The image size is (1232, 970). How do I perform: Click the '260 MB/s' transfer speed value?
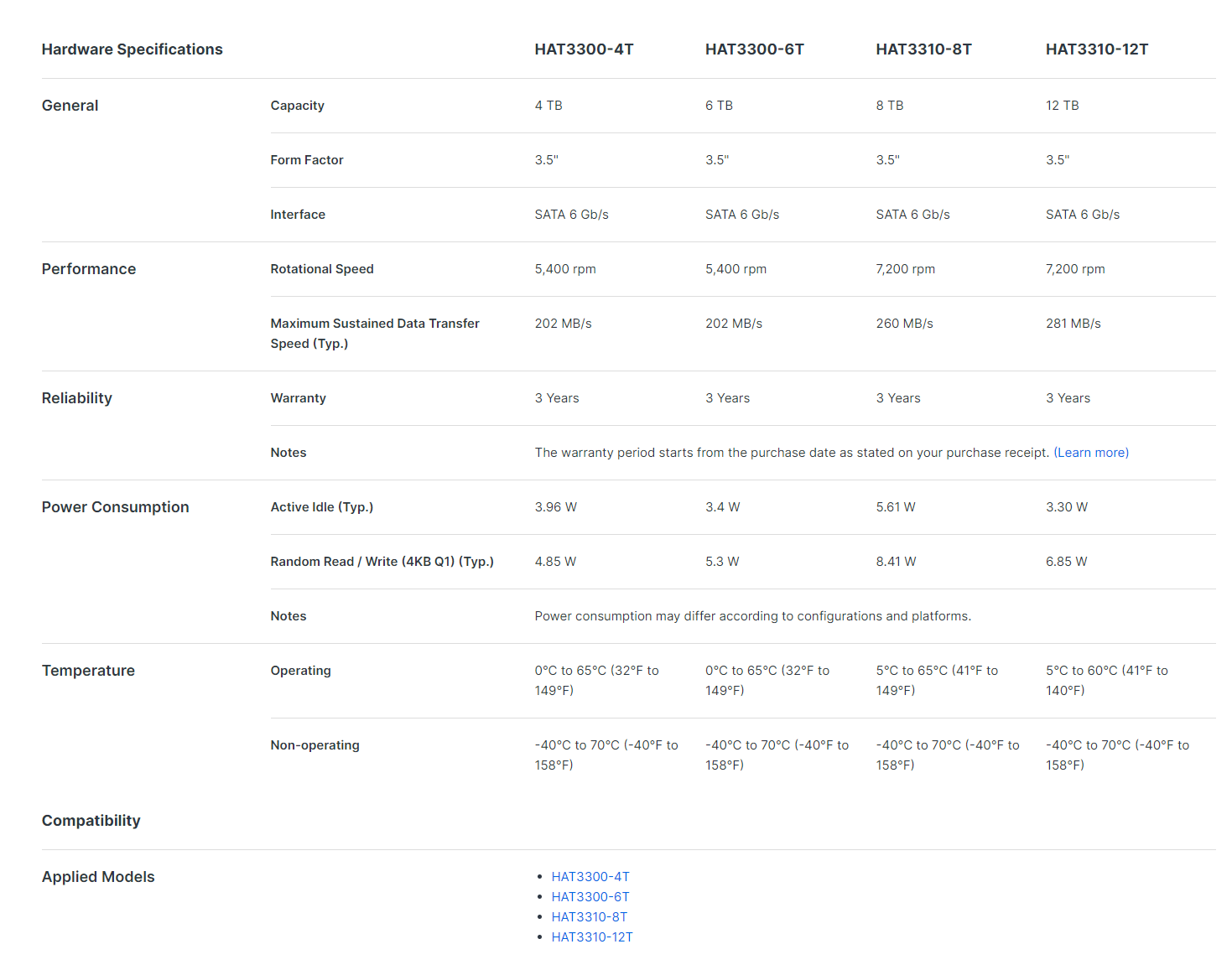click(x=905, y=324)
